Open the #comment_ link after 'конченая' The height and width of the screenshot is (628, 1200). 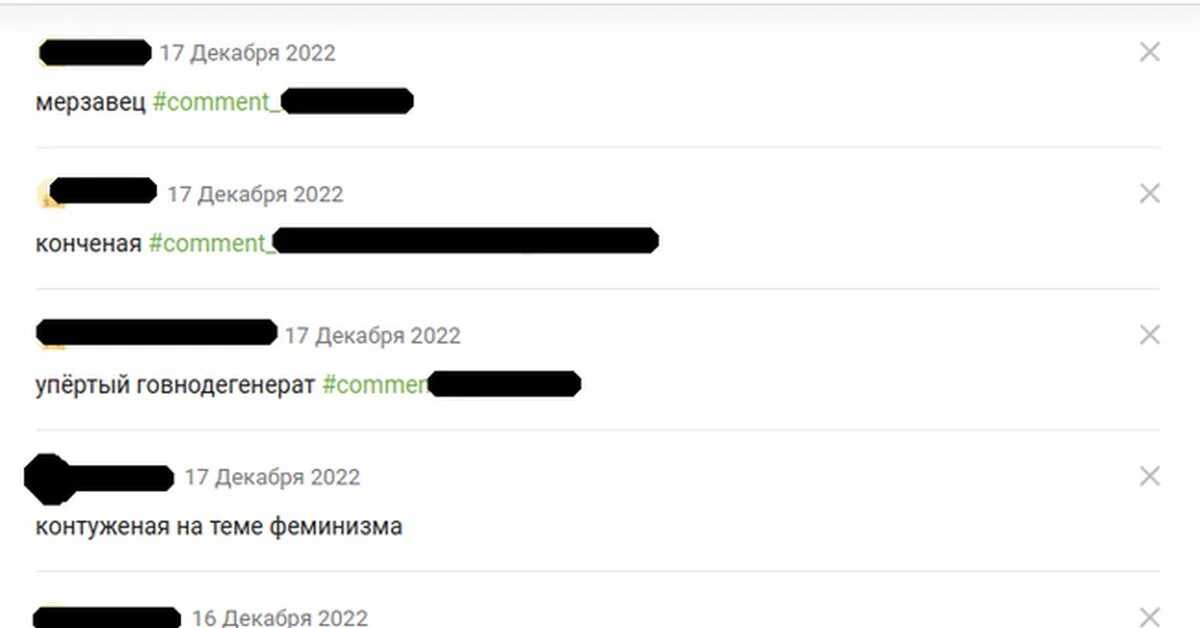pyautogui.click(x=403, y=242)
